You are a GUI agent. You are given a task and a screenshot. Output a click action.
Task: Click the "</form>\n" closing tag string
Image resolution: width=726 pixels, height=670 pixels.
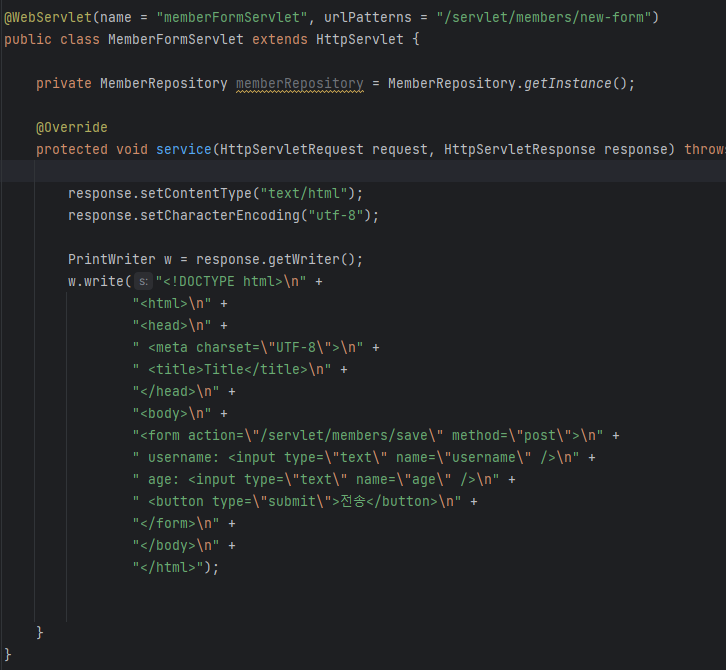pyautogui.click(x=176, y=523)
